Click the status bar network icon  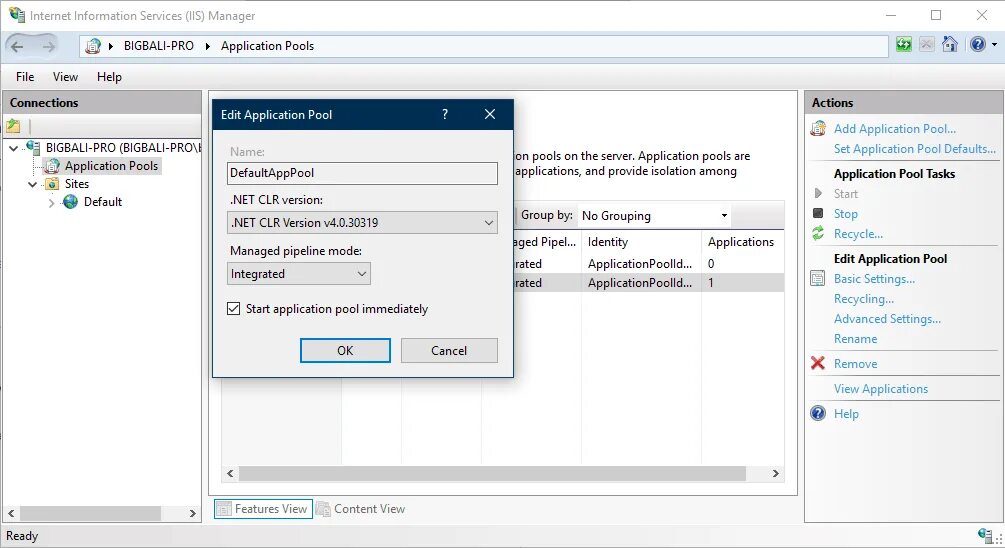click(985, 535)
